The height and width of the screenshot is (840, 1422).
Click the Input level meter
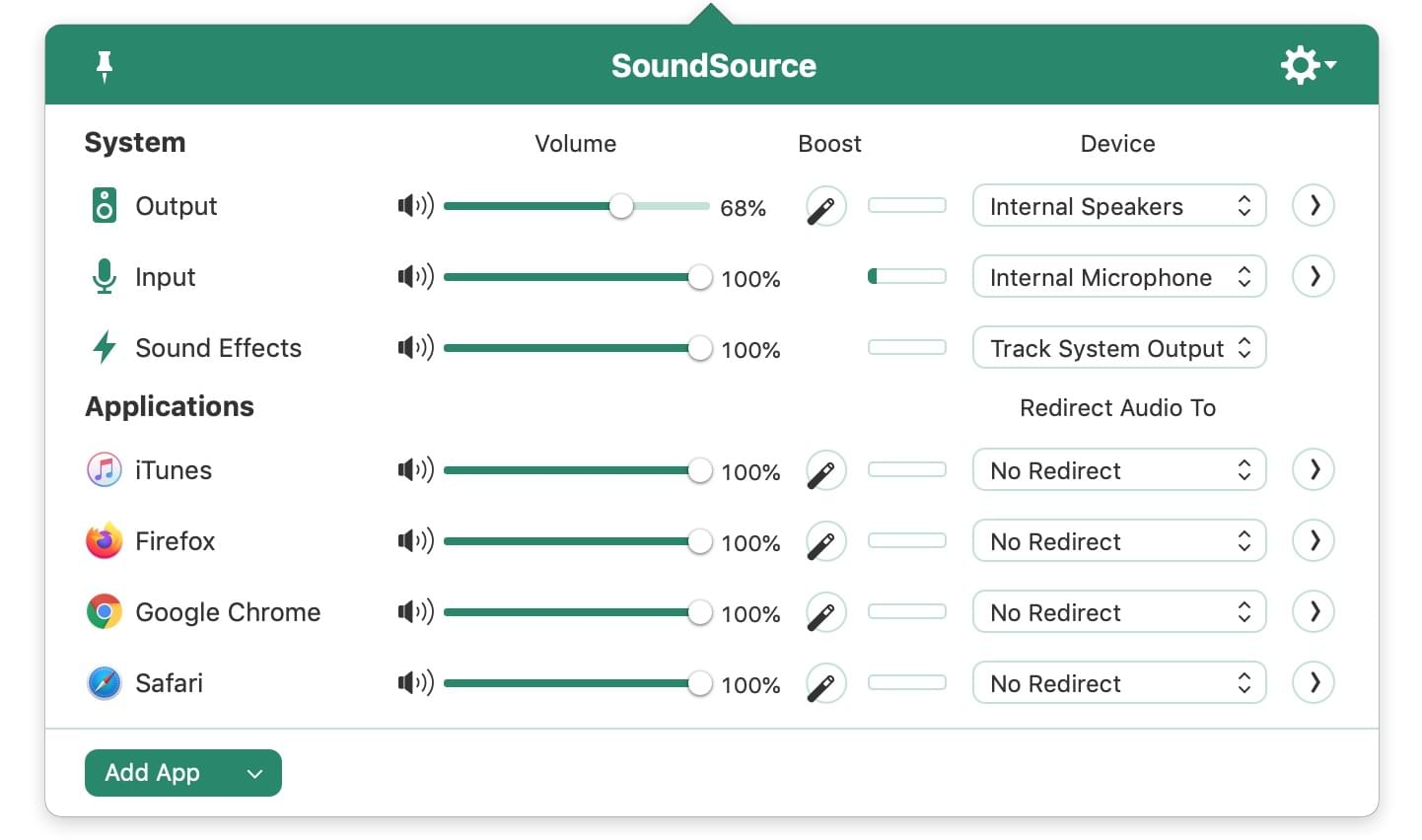907,276
